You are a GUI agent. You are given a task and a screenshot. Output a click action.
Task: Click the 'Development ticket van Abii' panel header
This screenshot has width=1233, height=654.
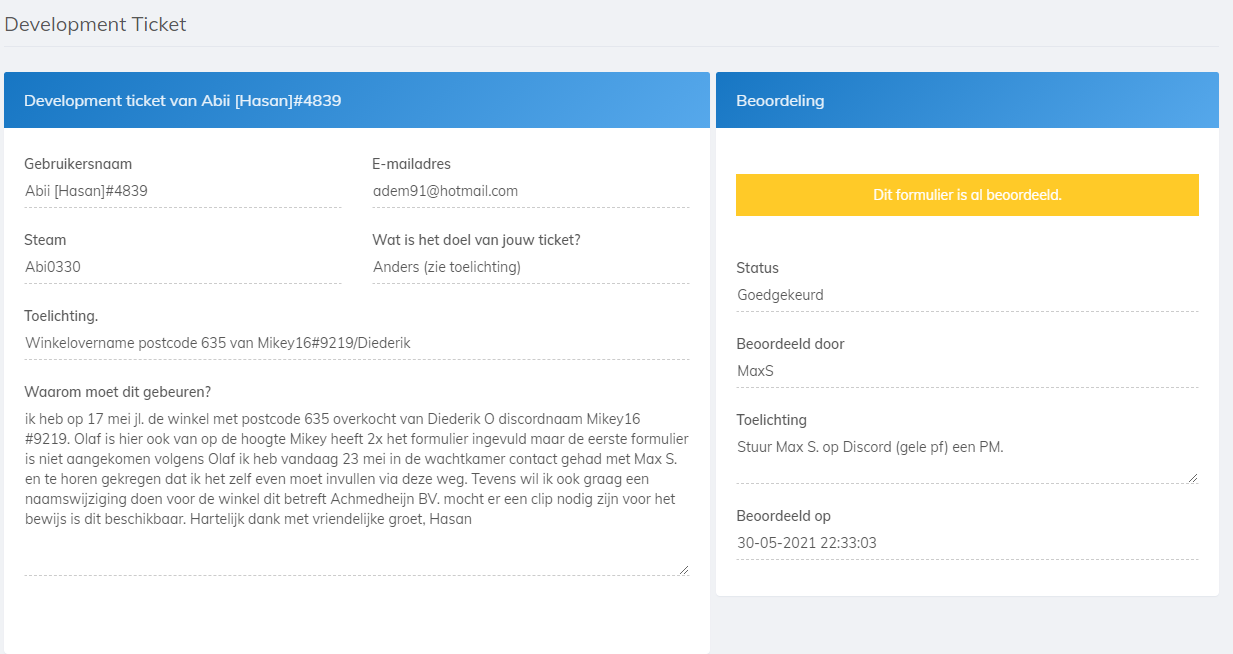coord(356,100)
